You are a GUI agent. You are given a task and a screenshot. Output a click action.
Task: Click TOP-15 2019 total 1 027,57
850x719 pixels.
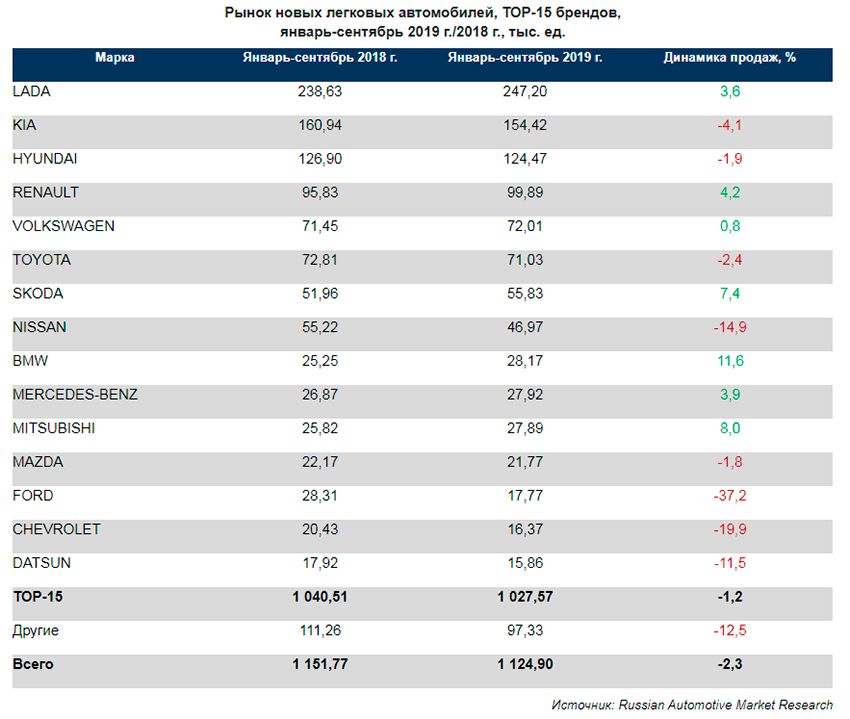[525, 596]
